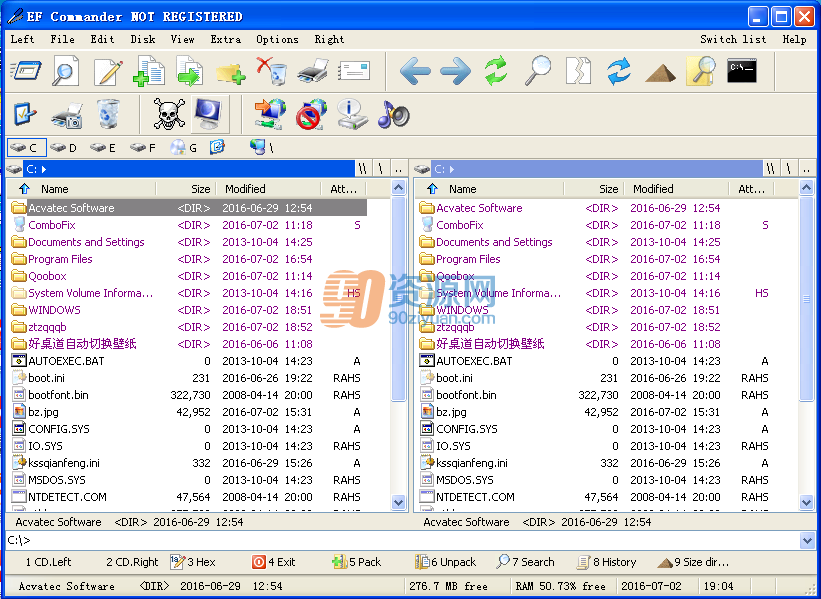Click the 8 History function button
Viewport: 821px width, 599px height.
tap(606, 562)
